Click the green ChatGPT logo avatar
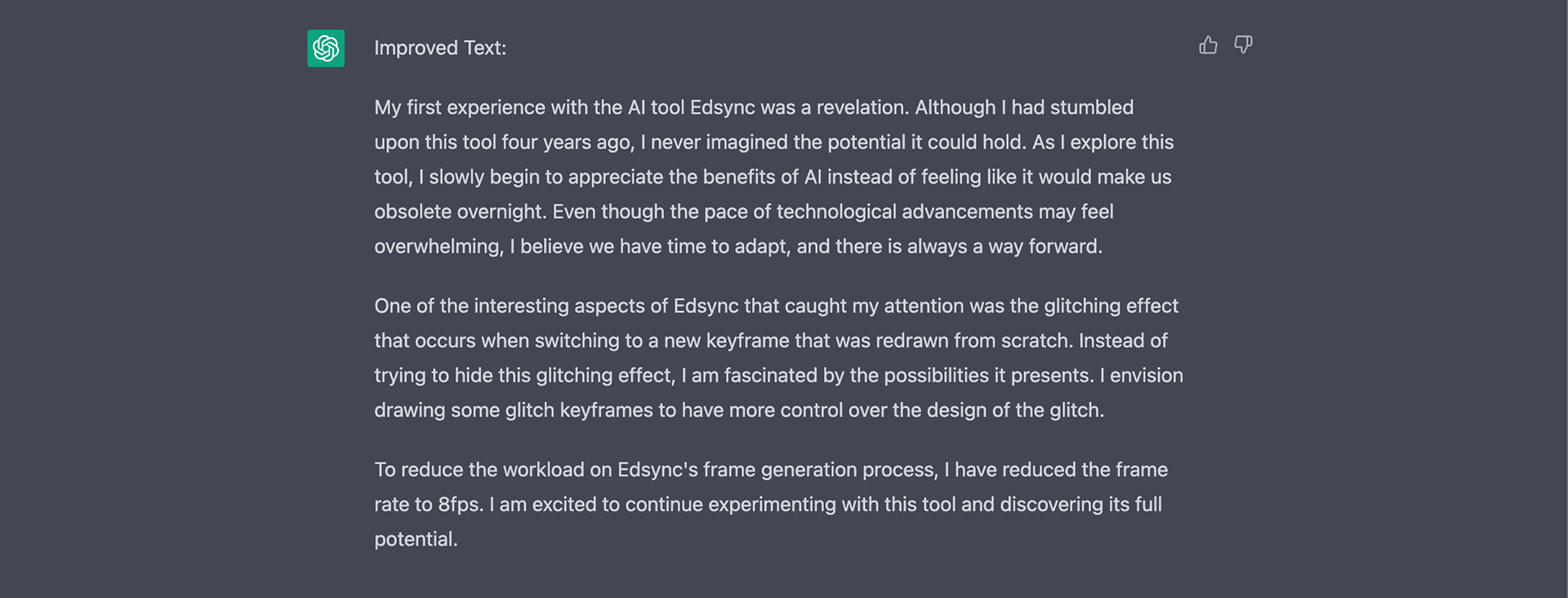The image size is (1568, 598). pos(326,48)
